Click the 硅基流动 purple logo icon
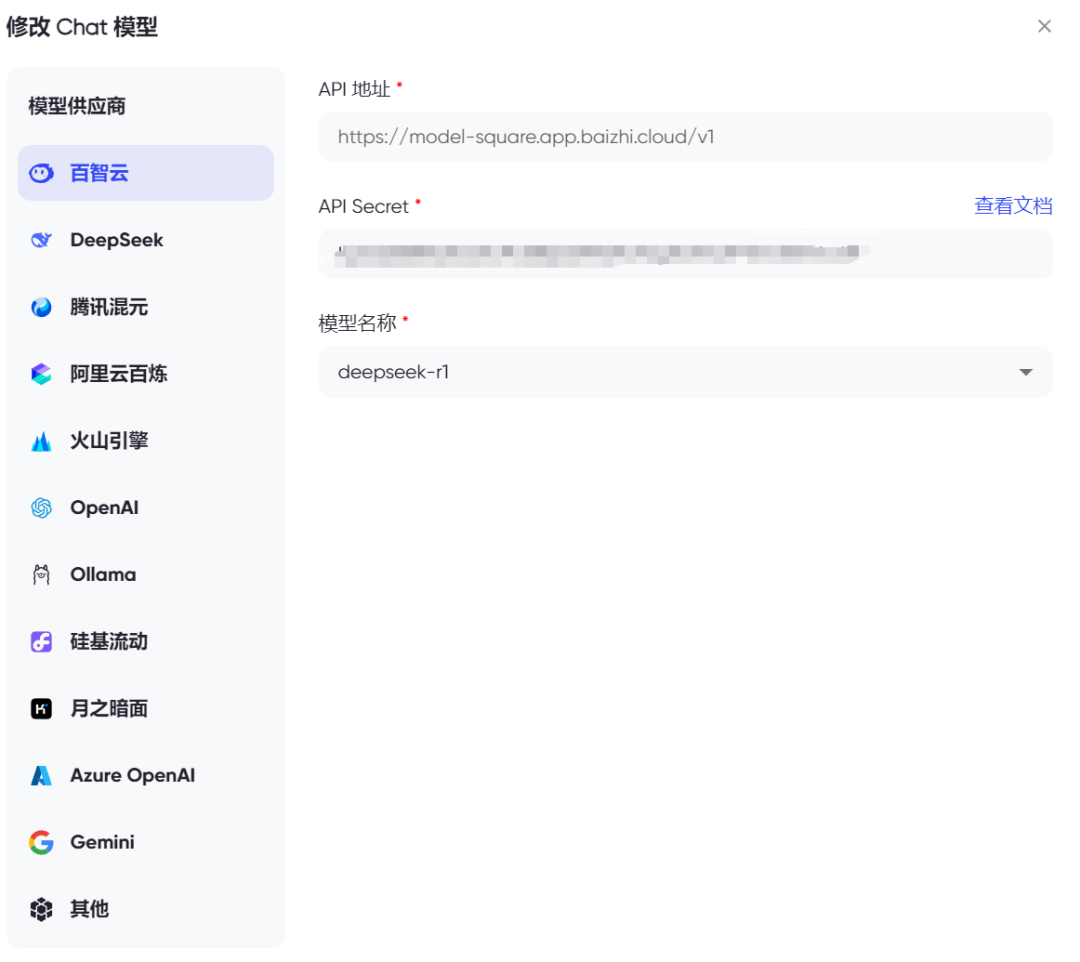This screenshot has width=1080, height=962. 41,642
